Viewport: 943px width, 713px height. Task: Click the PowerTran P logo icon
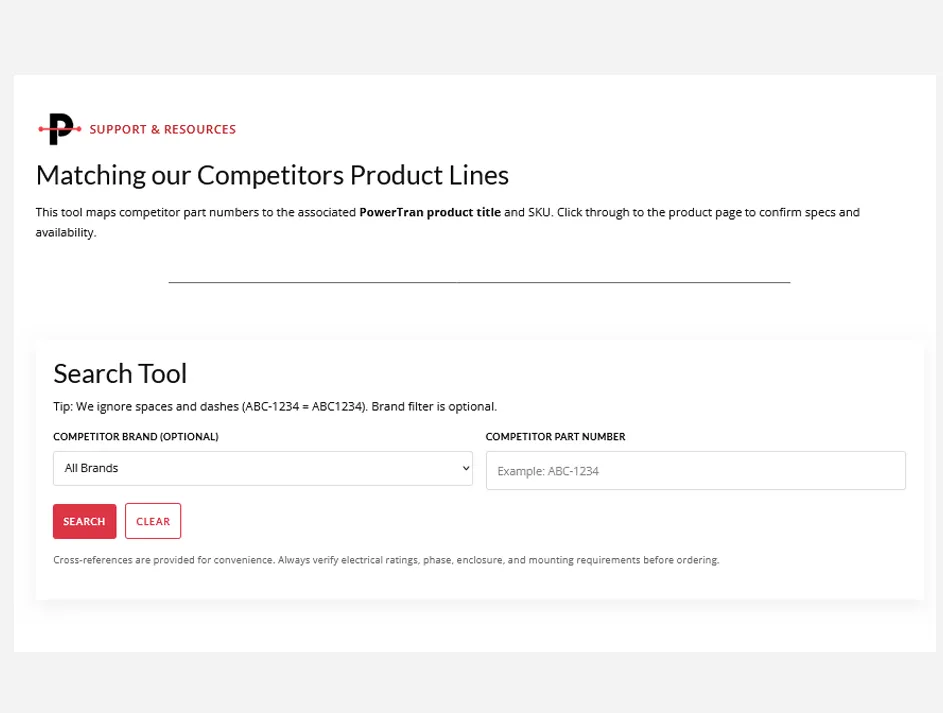pyautogui.click(x=60, y=129)
